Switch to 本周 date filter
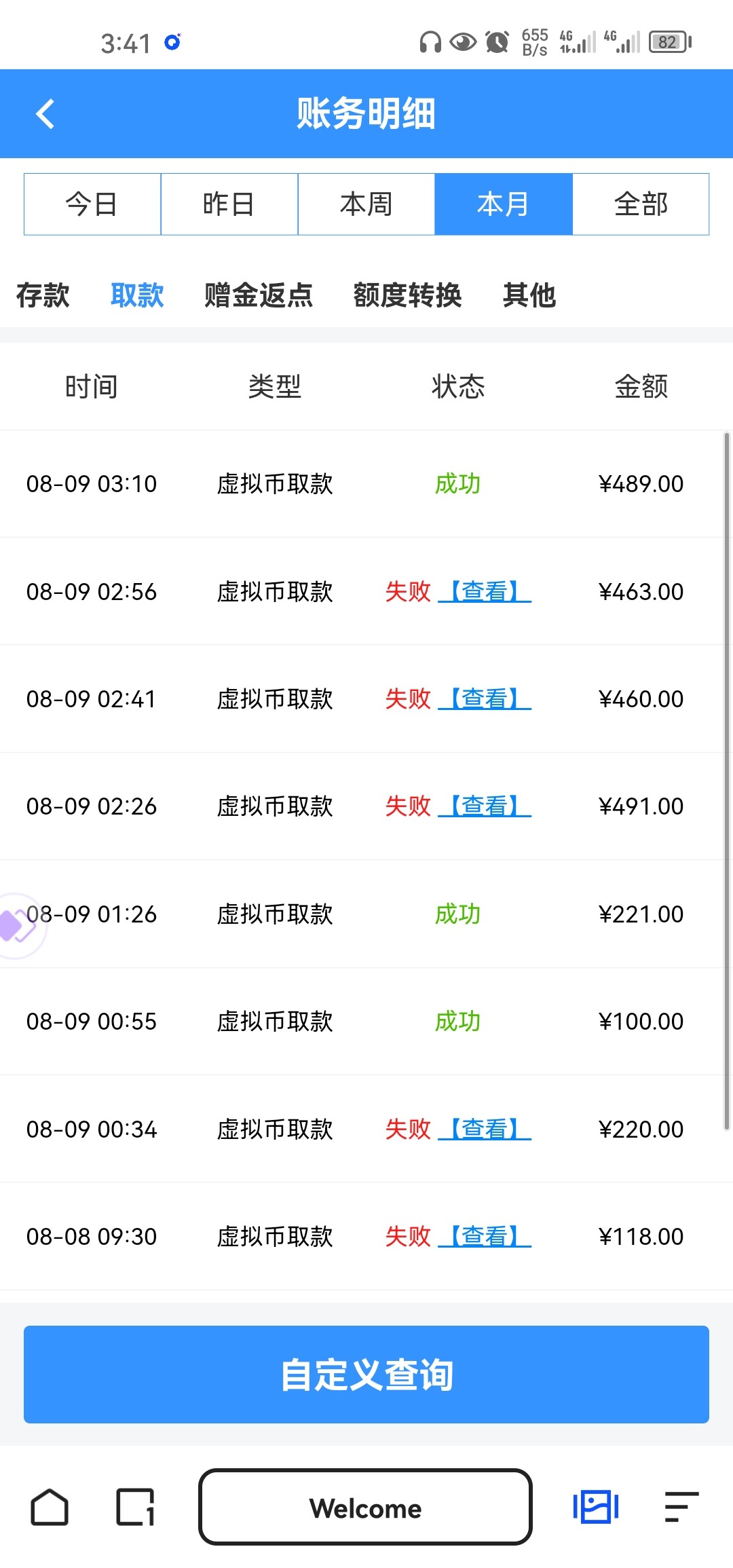This screenshot has width=733, height=1568. [366, 204]
